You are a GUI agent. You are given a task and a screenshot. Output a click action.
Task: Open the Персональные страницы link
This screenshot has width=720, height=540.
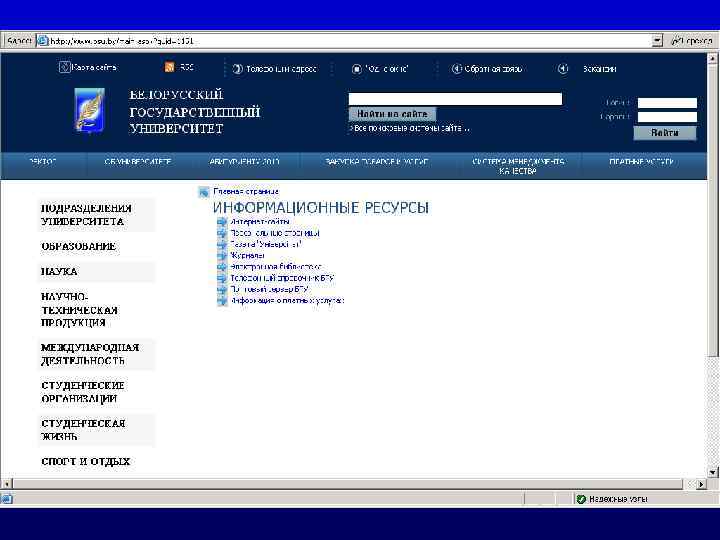(275, 233)
